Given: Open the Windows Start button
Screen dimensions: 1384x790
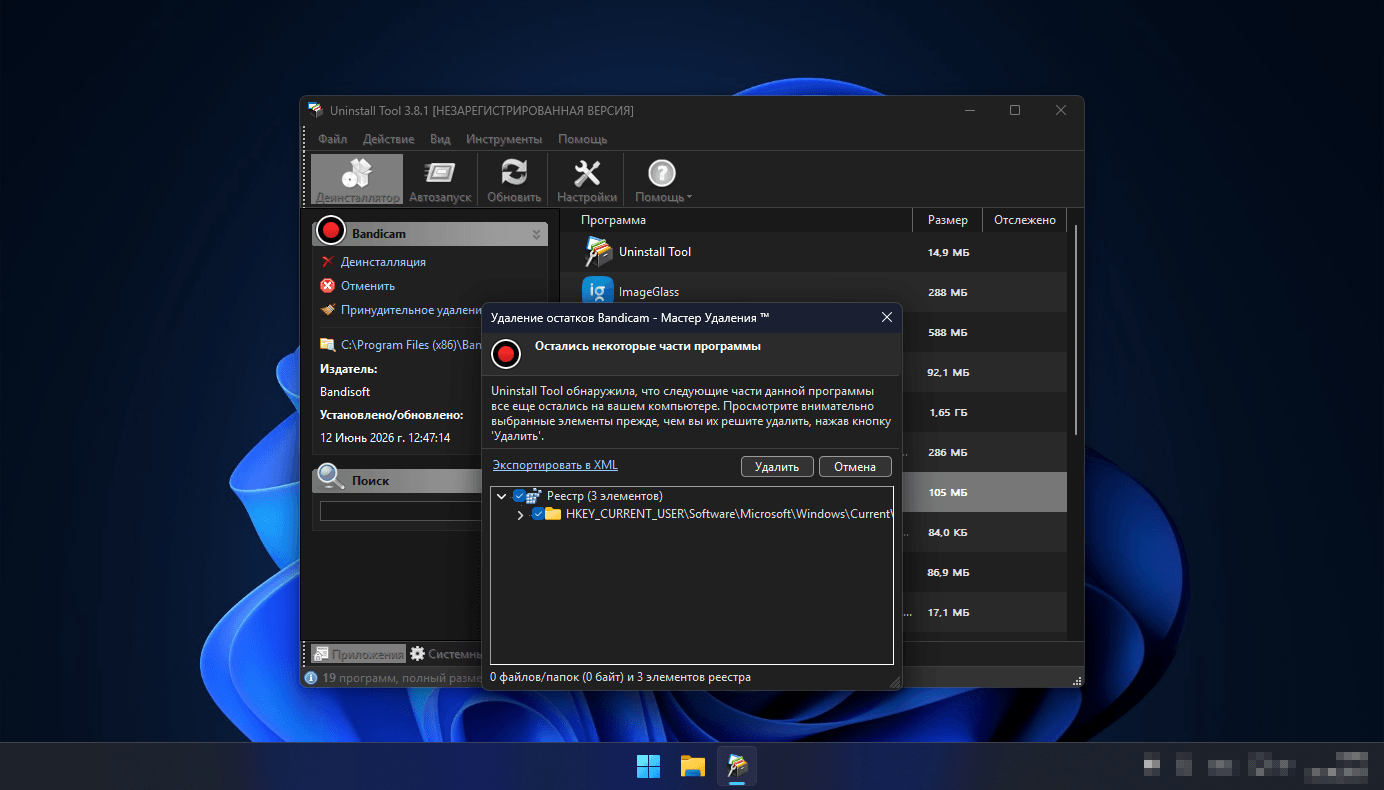Looking at the screenshot, I should pos(648,766).
